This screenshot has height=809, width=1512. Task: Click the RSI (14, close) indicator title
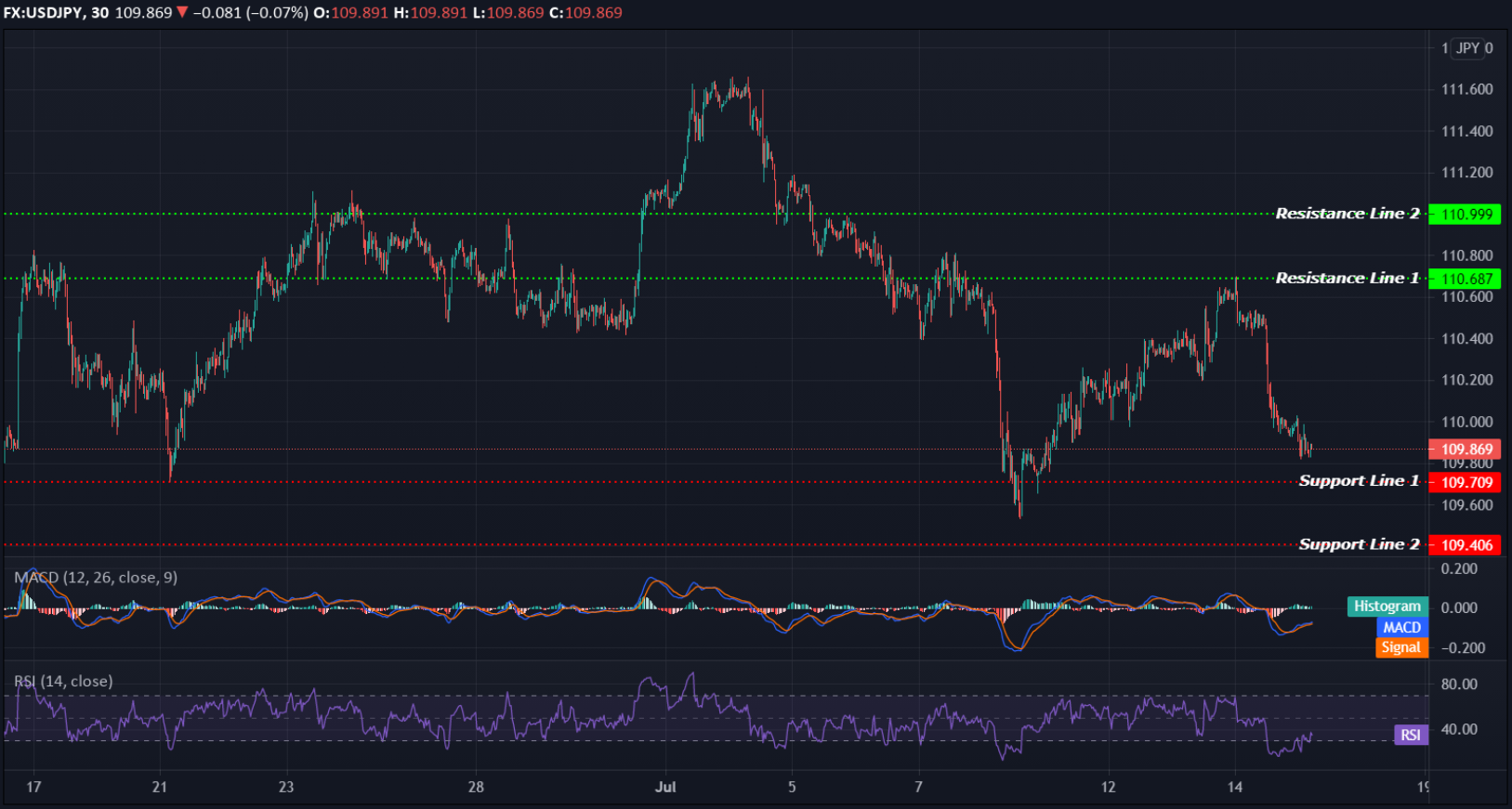[63, 682]
